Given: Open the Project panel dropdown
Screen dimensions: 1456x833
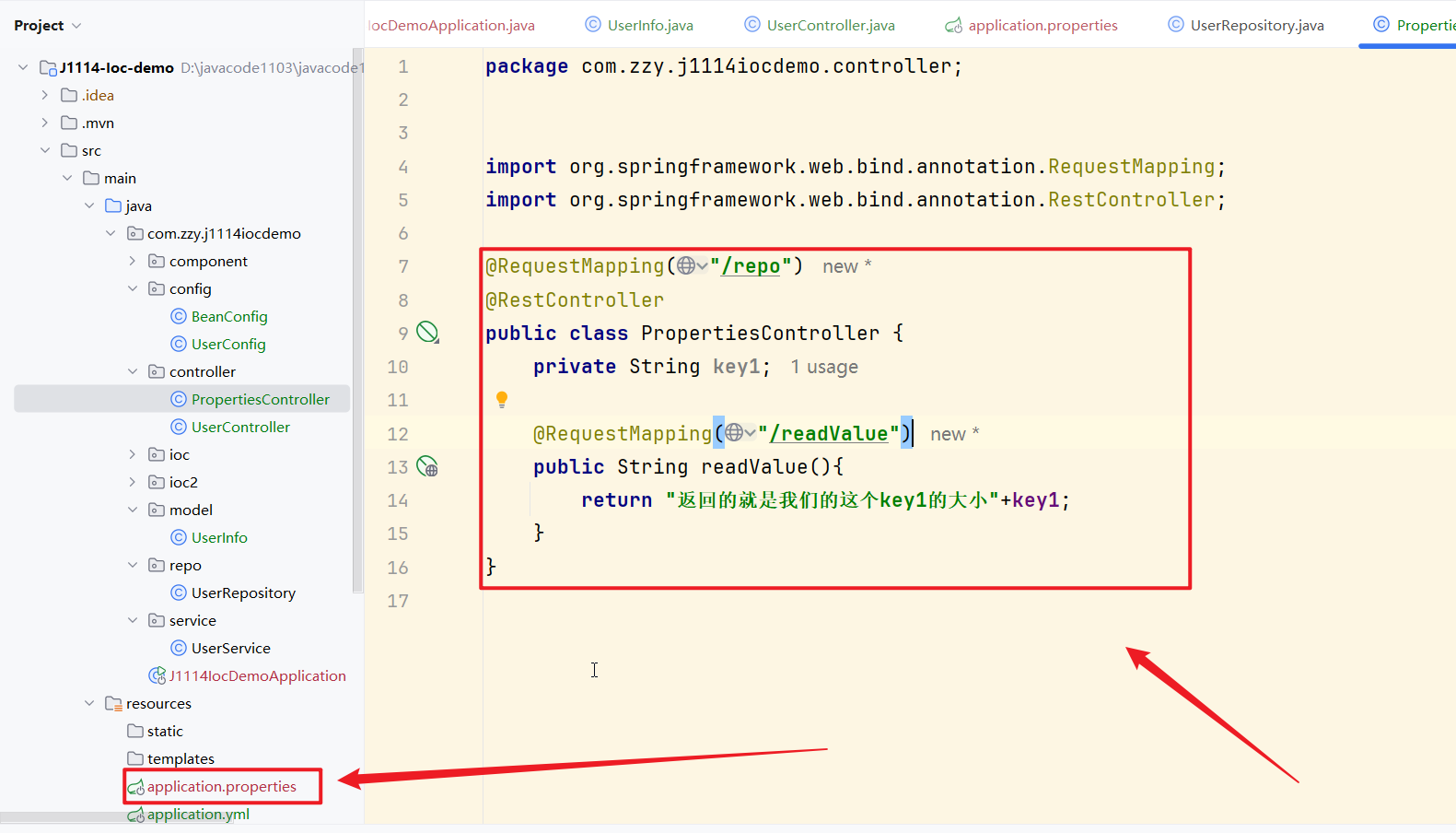Looking at the screenshot, I should pos(76,26).
